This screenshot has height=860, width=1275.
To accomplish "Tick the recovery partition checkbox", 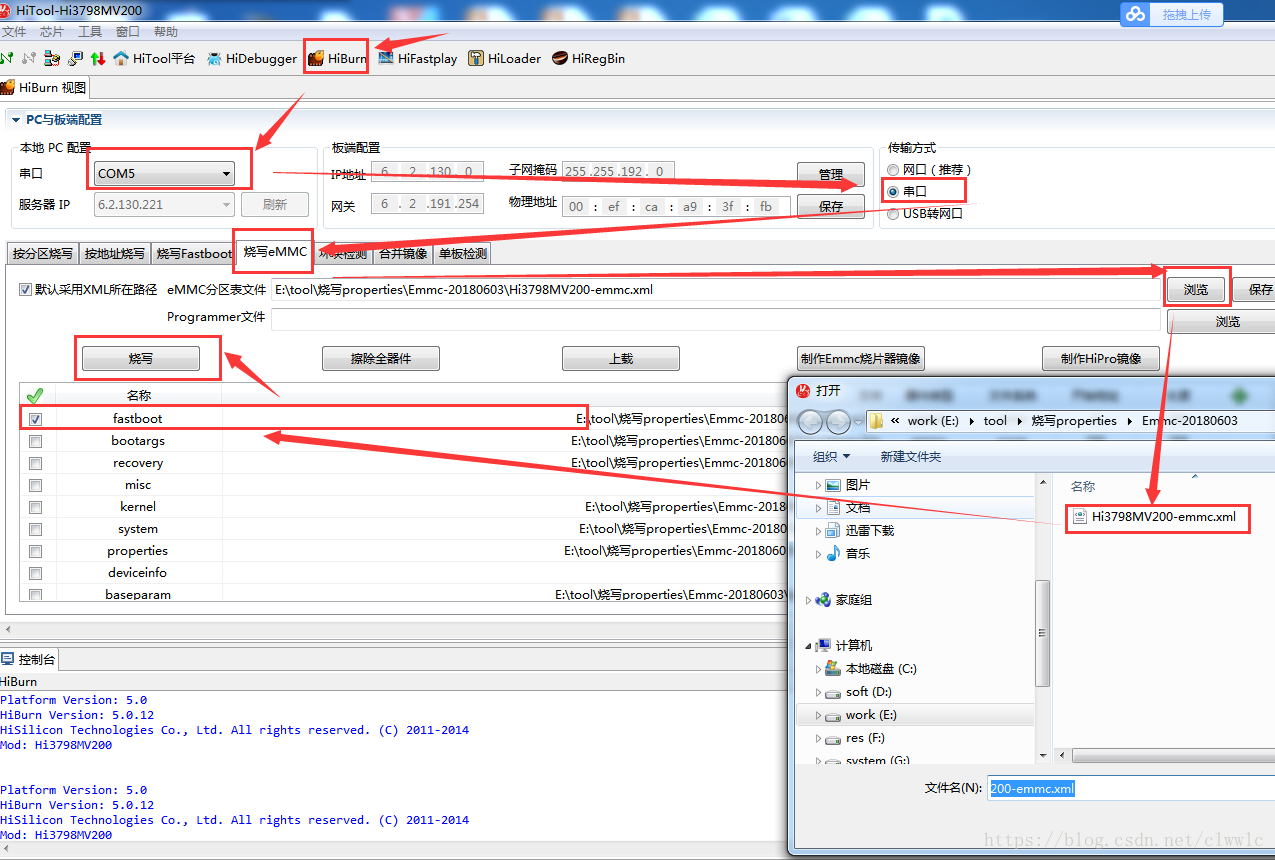I will (36, 463).
